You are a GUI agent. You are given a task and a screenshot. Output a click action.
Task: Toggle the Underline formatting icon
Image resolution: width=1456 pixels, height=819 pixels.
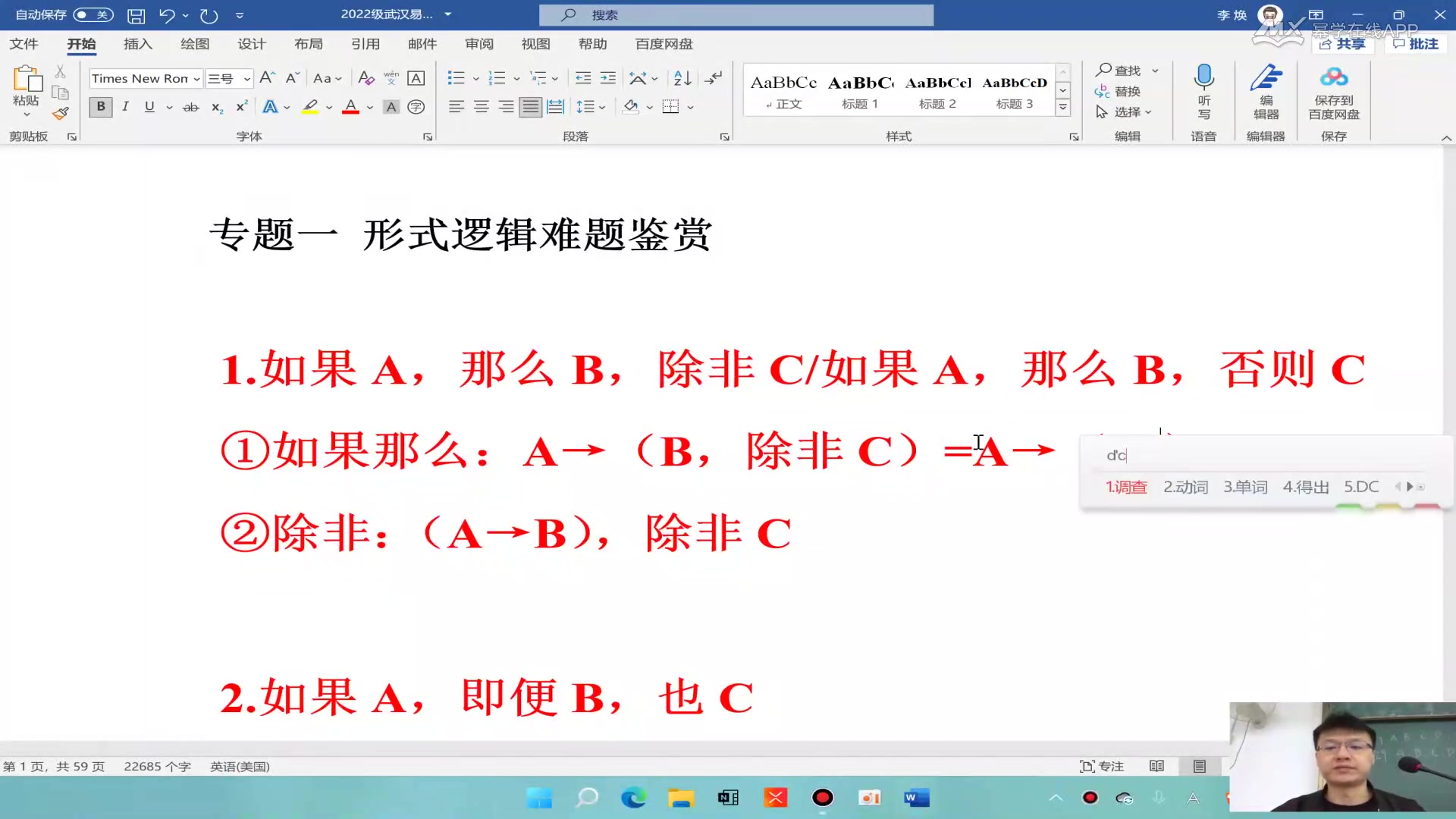click(x=148, y=106)
